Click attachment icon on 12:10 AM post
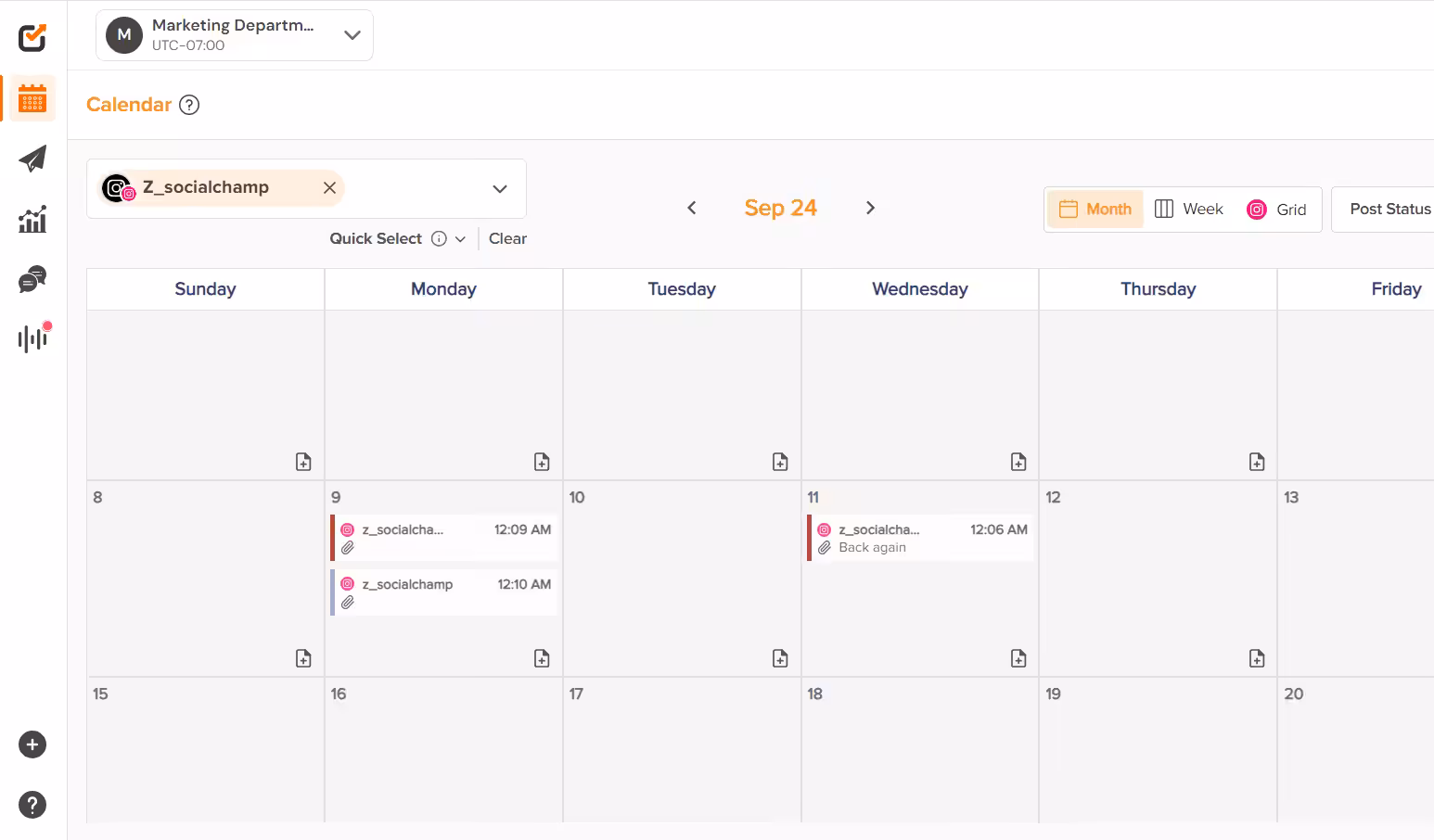 pos(348,603)
